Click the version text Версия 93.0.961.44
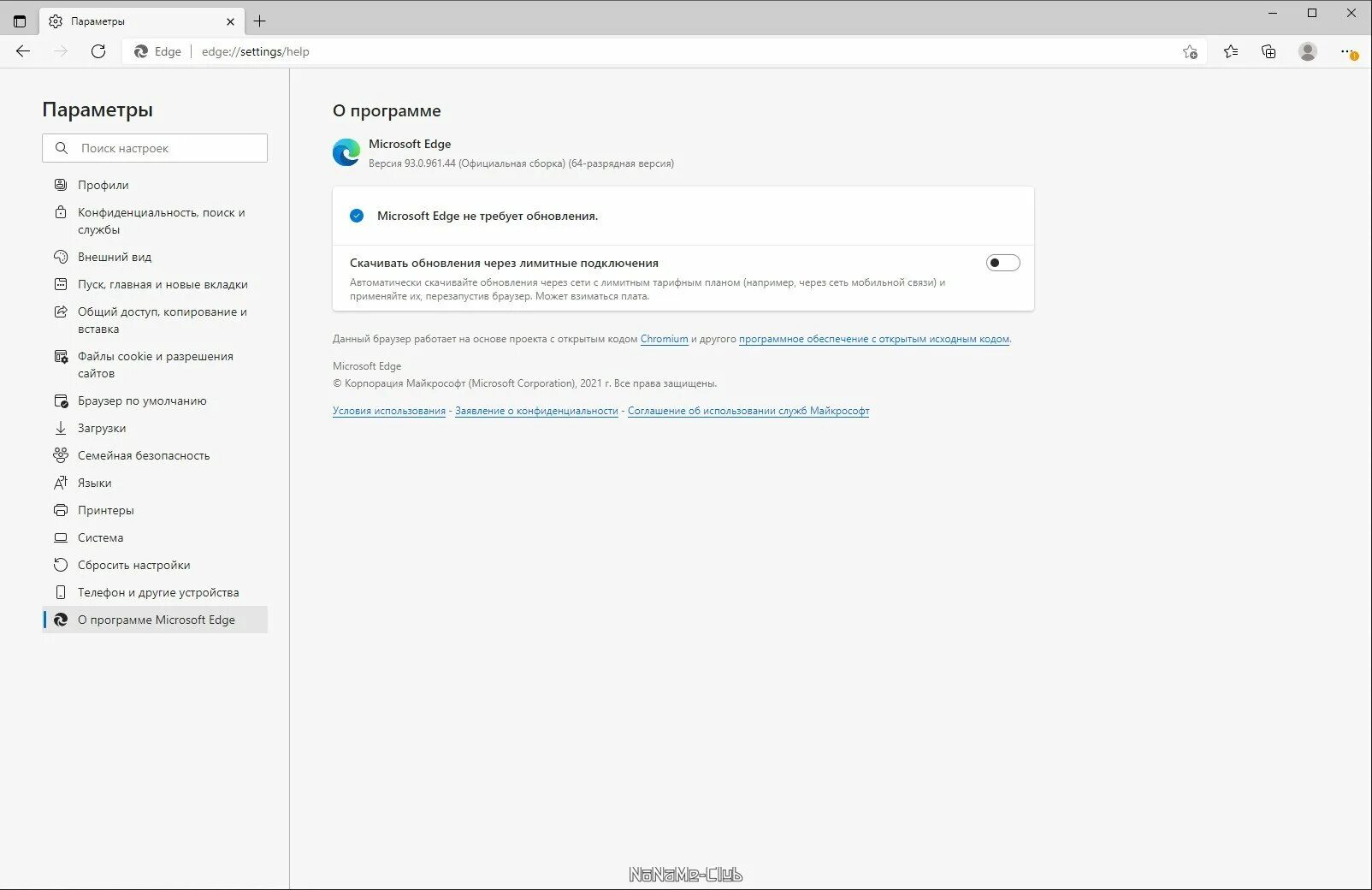The image size is (1372, 890). (x=412, y=163)
